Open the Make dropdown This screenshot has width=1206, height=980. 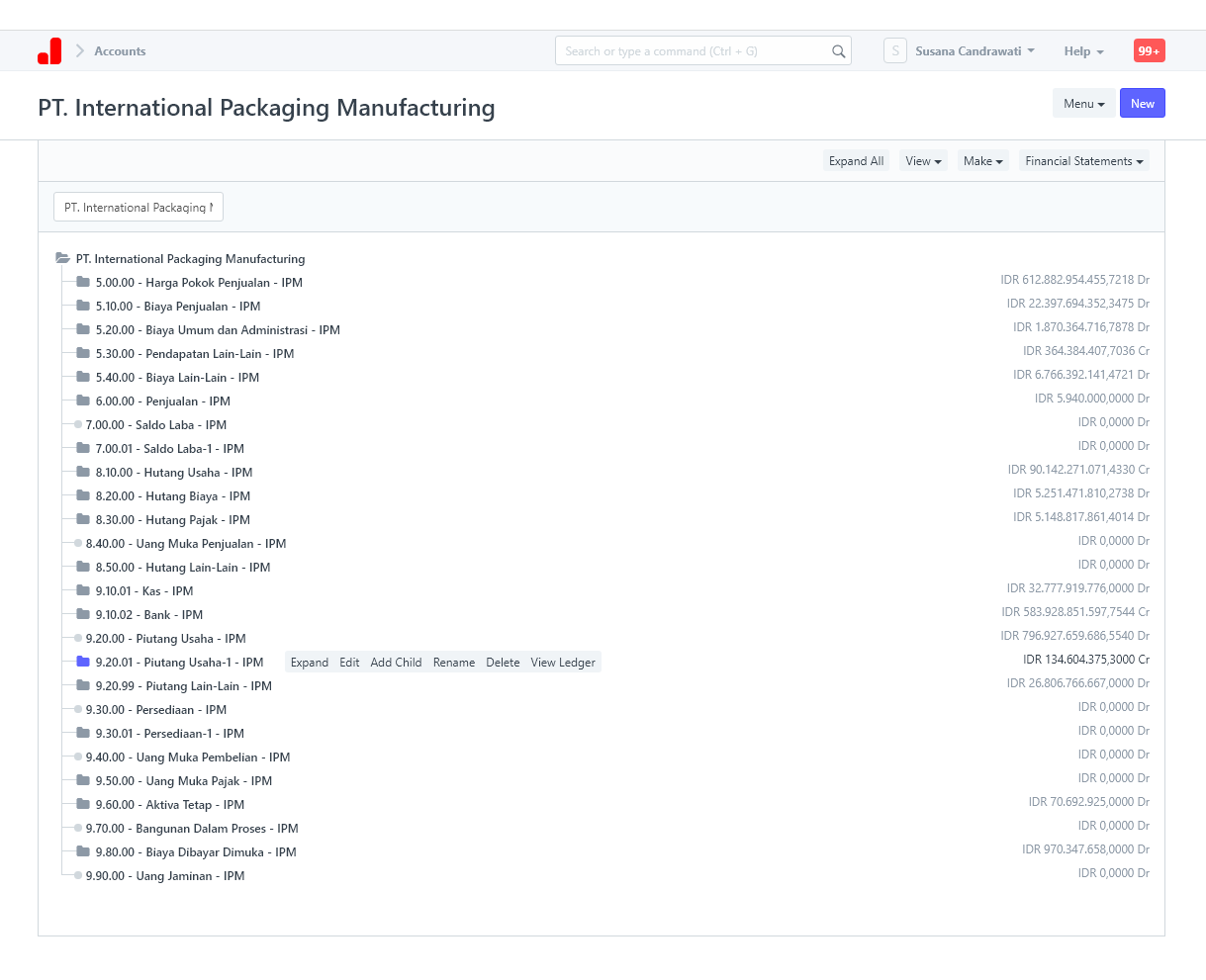tap(982, 161)
